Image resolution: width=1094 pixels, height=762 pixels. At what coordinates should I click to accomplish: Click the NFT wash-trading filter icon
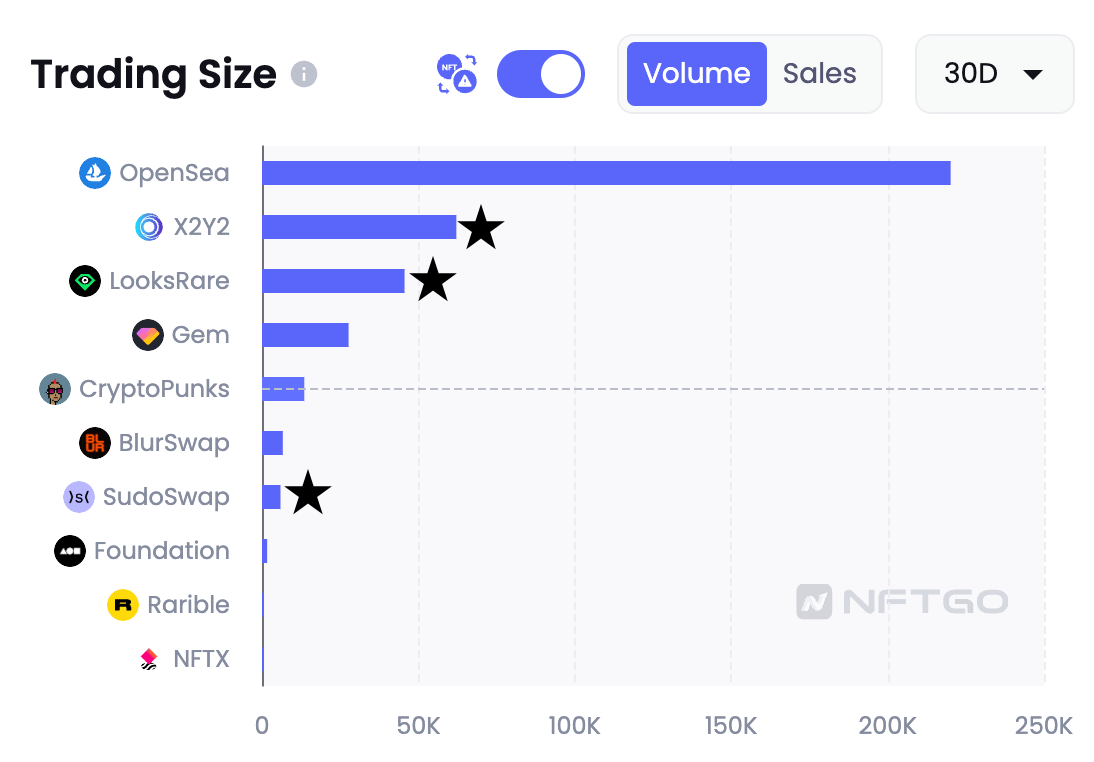(x=457, y=74)
